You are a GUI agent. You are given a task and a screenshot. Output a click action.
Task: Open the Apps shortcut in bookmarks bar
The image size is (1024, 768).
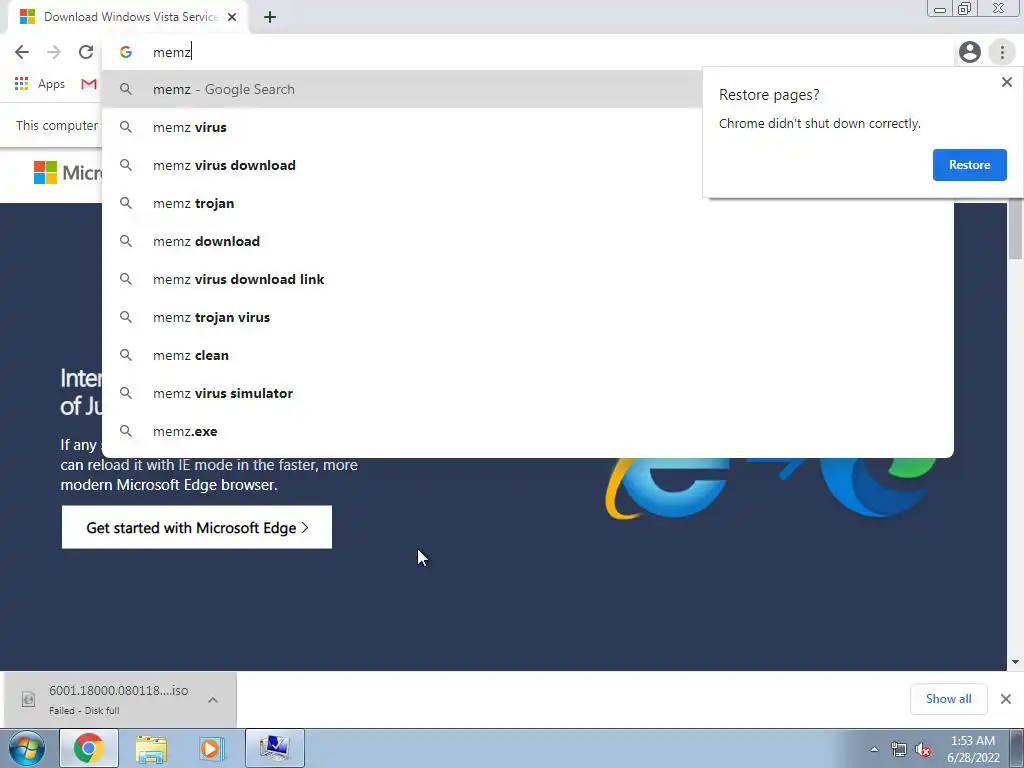click(x=40, y=84)
